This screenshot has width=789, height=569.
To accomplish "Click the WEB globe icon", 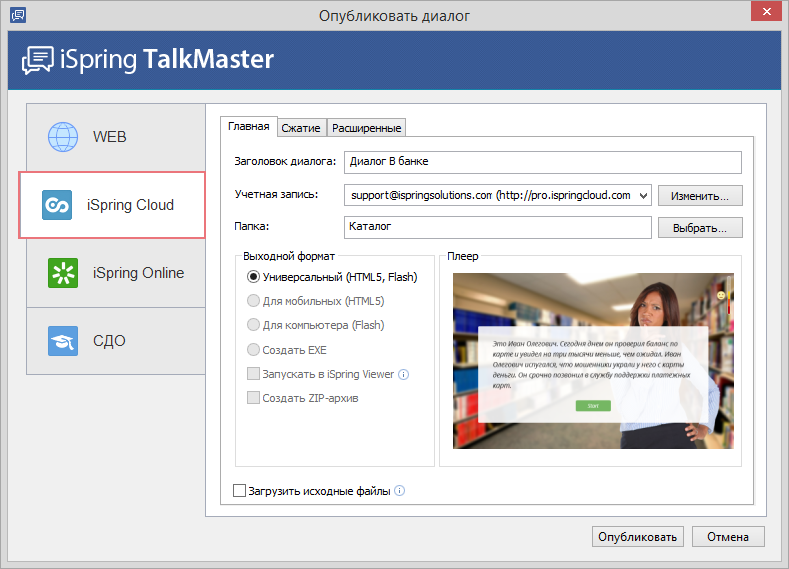I will click(63, 137).
